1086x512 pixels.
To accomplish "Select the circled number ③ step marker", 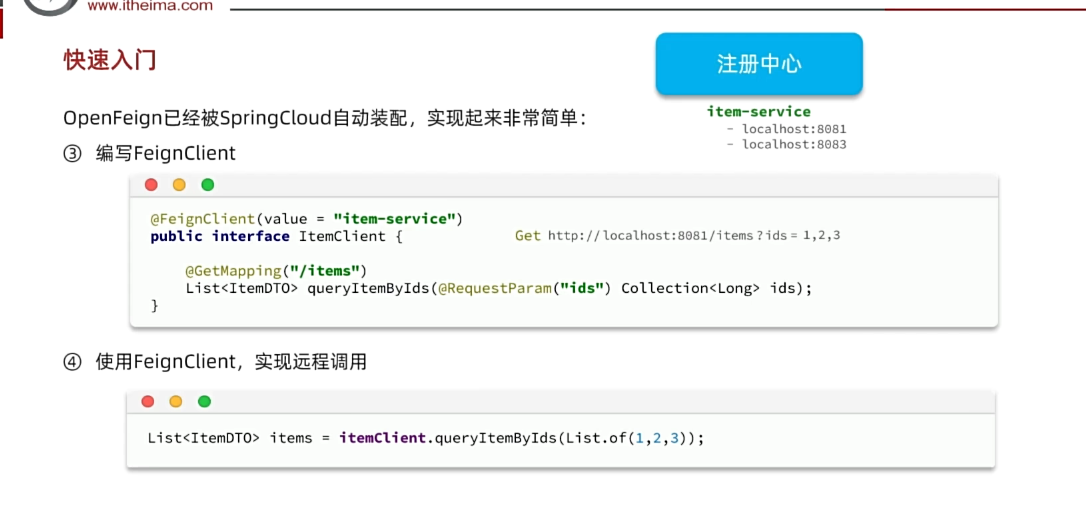I will [x=71, y=153].
